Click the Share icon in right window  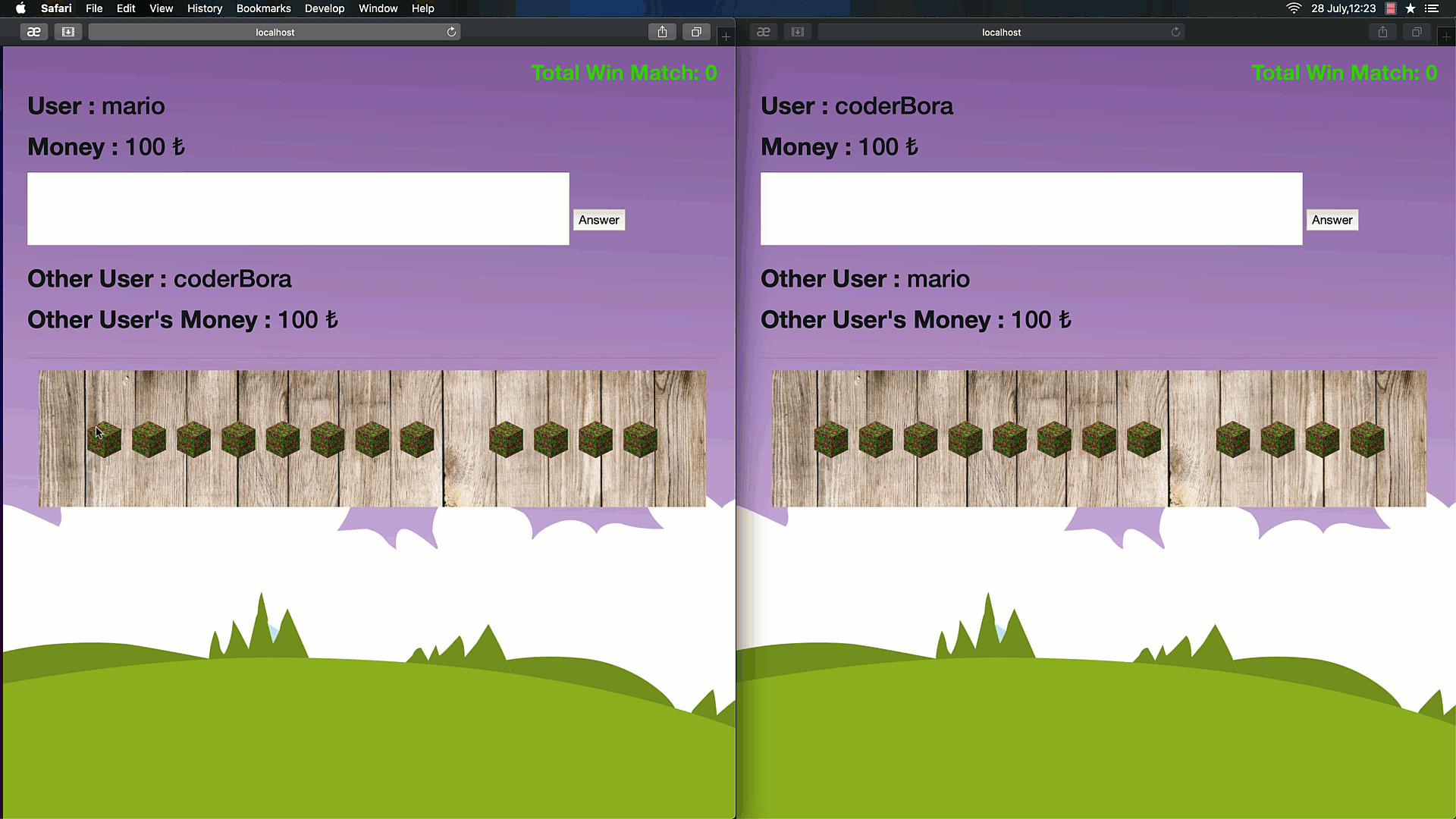click(x=1382, y=32)
